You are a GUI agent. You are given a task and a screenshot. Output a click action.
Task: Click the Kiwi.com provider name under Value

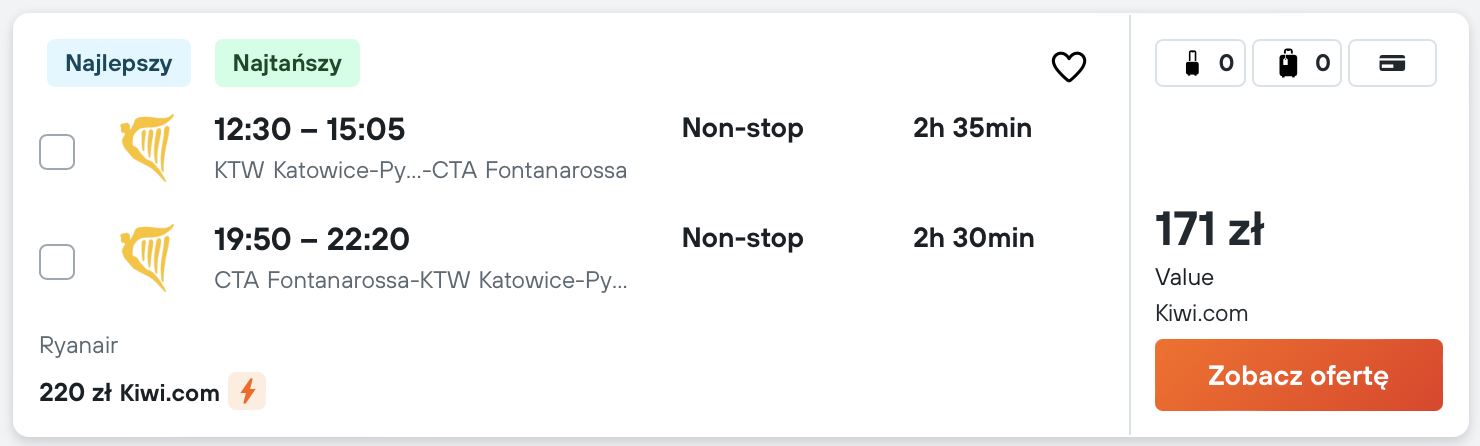click(1201, 313)
